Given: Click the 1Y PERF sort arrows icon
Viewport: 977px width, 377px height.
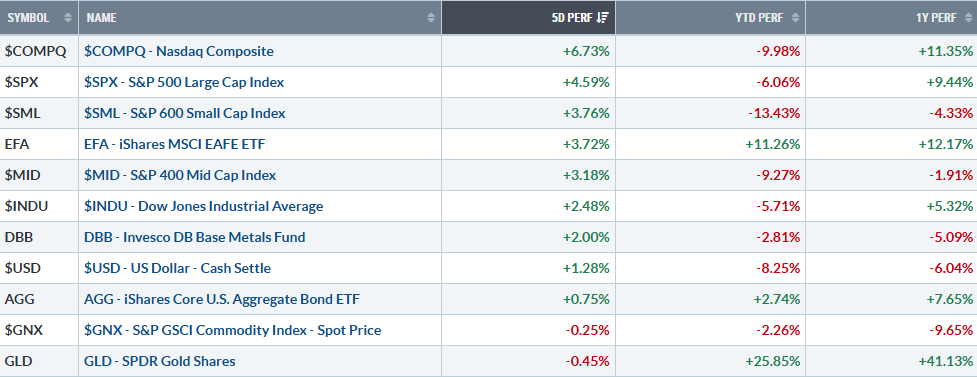Looking at the screenshot, I should pos(969,18).
